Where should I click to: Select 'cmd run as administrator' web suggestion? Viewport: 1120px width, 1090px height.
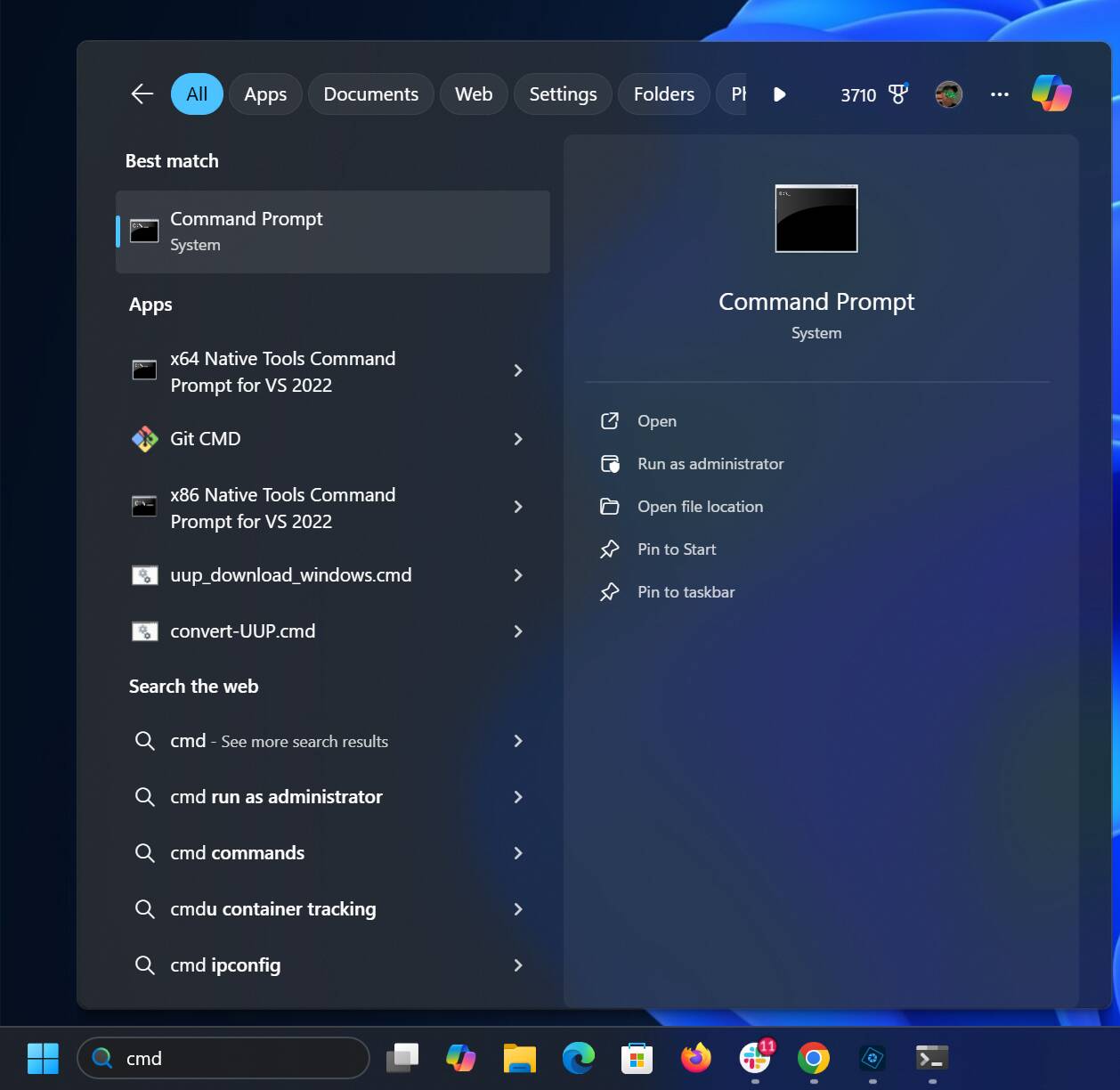[x=276, y=797]
